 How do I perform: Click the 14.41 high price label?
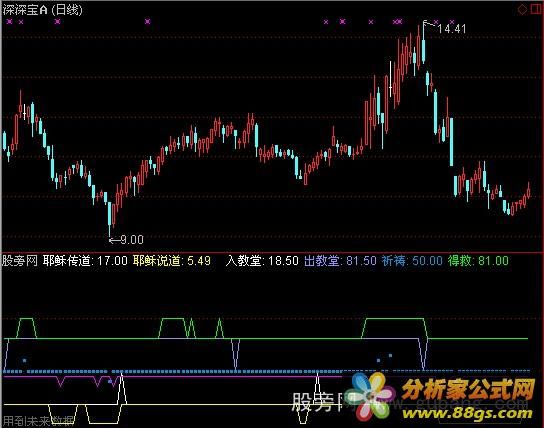452,28
